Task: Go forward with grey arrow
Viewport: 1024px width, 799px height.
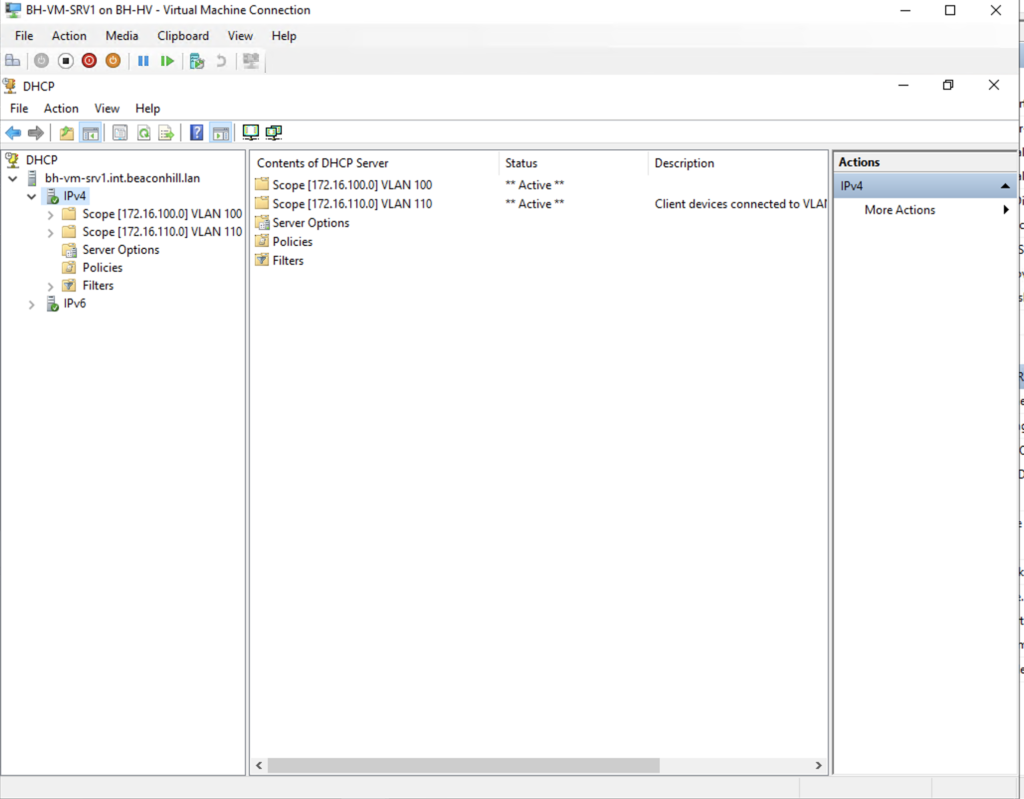Action: click(x=35, y=133)
